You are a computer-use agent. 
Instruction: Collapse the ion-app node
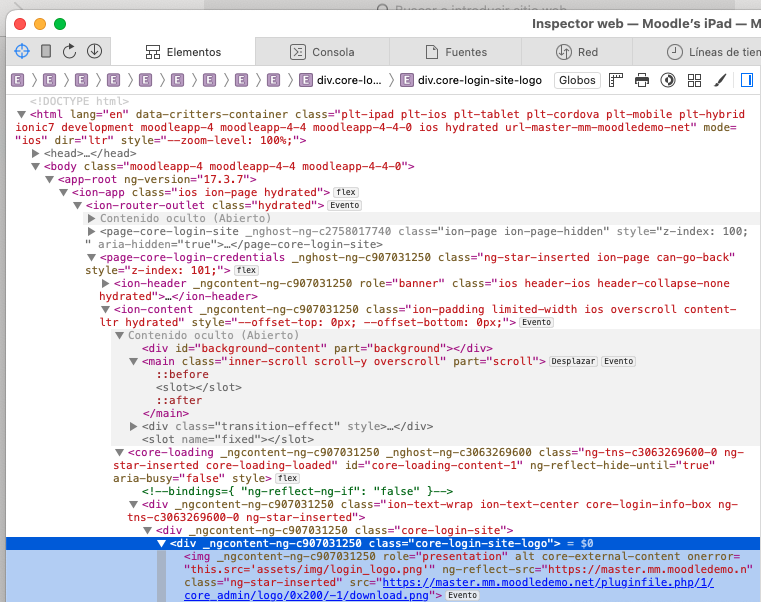click(64, 193)
